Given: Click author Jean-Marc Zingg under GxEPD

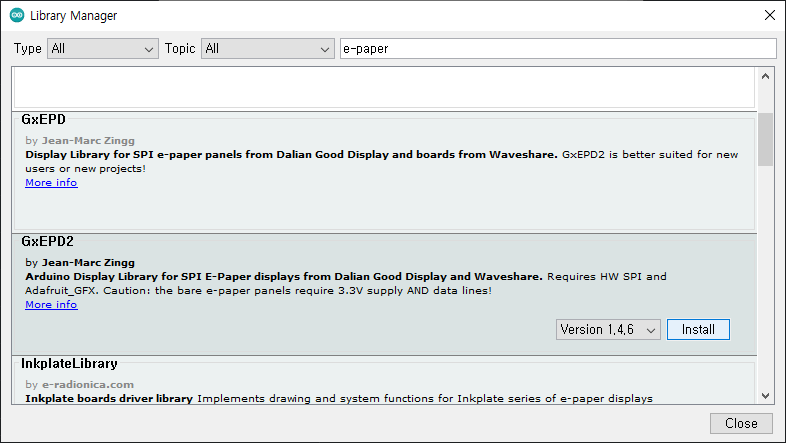Looking at the screenshot, I should 88,141.
